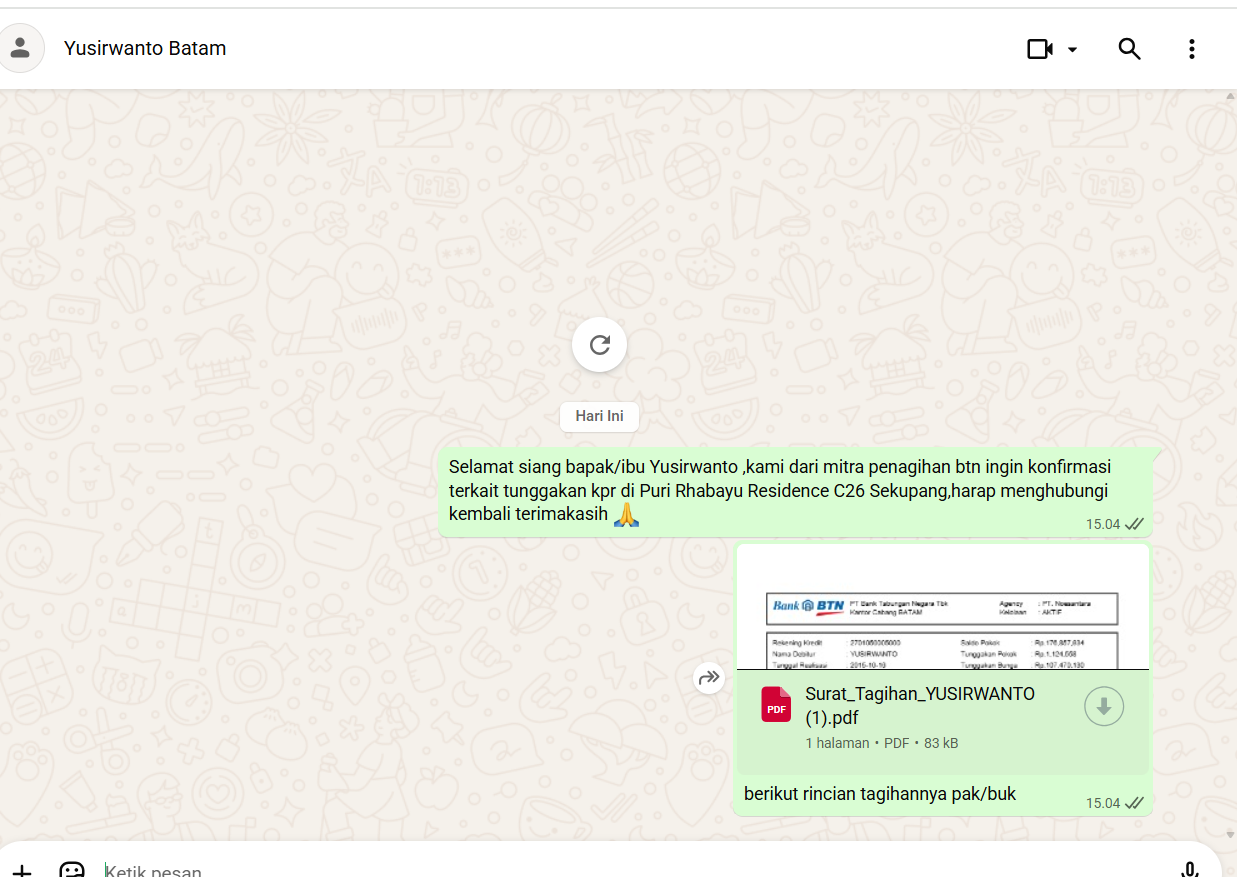
Task: Click the Selamat siang greeting message bubble
Action: pos(780,491)
